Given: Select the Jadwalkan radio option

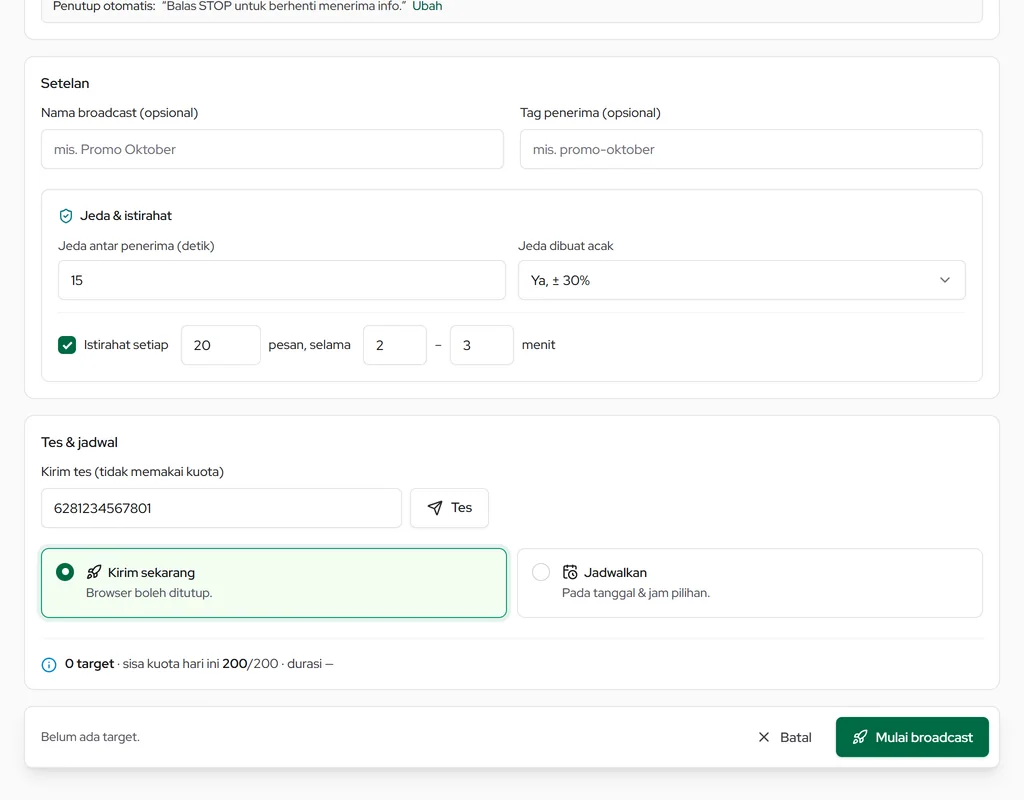Looking at the screenshot, I should click(541, 572).
